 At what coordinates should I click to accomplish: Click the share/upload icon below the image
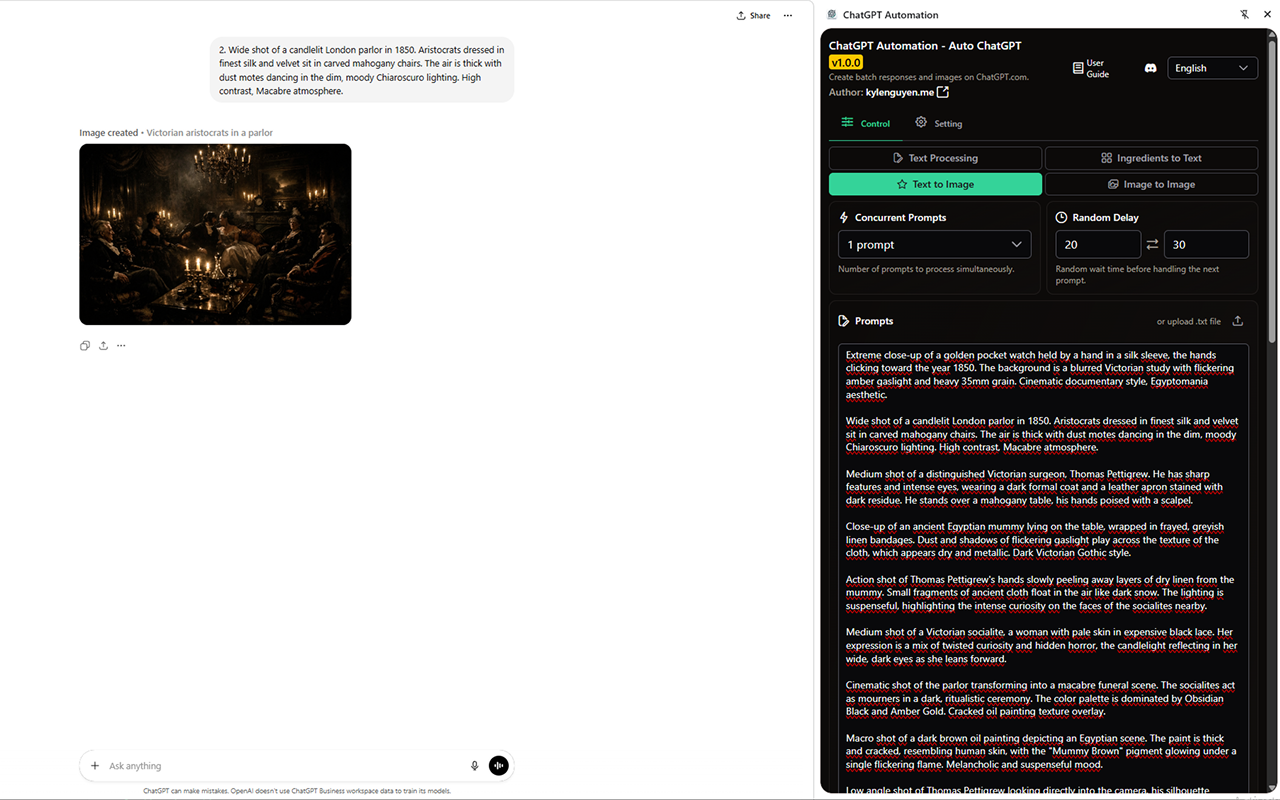point(103,346)
